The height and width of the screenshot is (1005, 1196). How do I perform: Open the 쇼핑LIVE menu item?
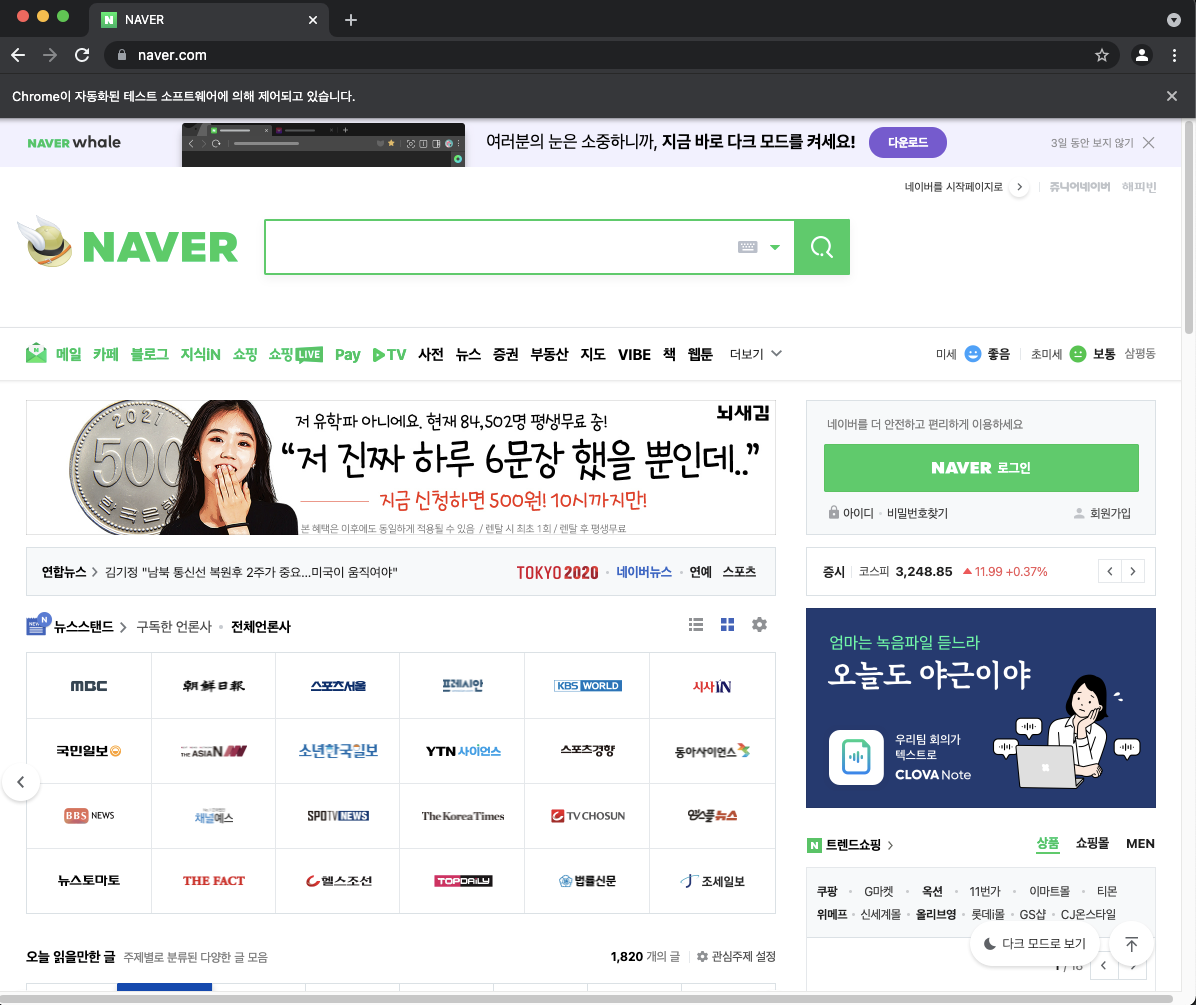click(x=295, y=354)
